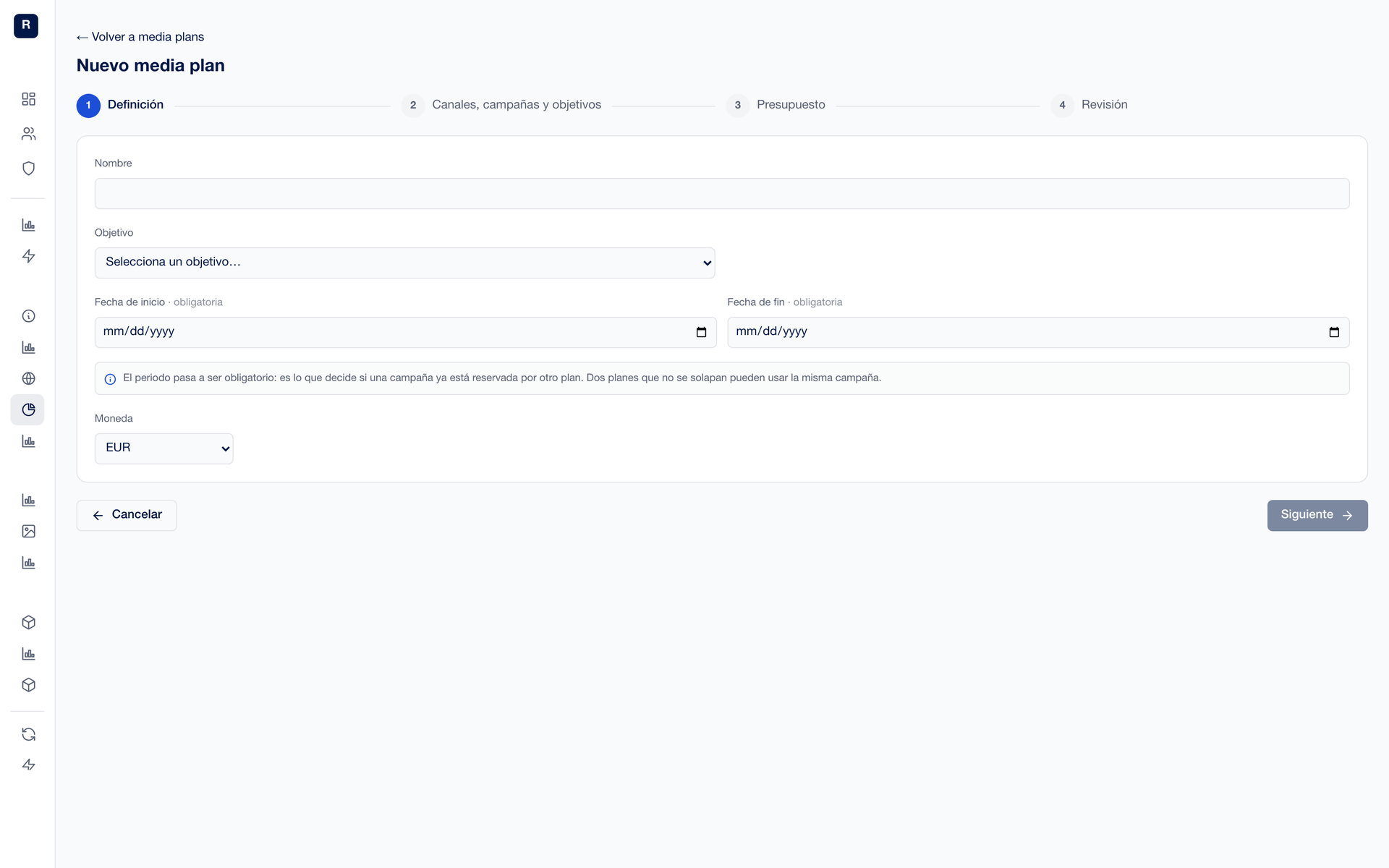The image size is (1389, 868).
Task: Open the calendar picker in Fecha de fin
Action: pyautogui.click(x=1334, y=332)
